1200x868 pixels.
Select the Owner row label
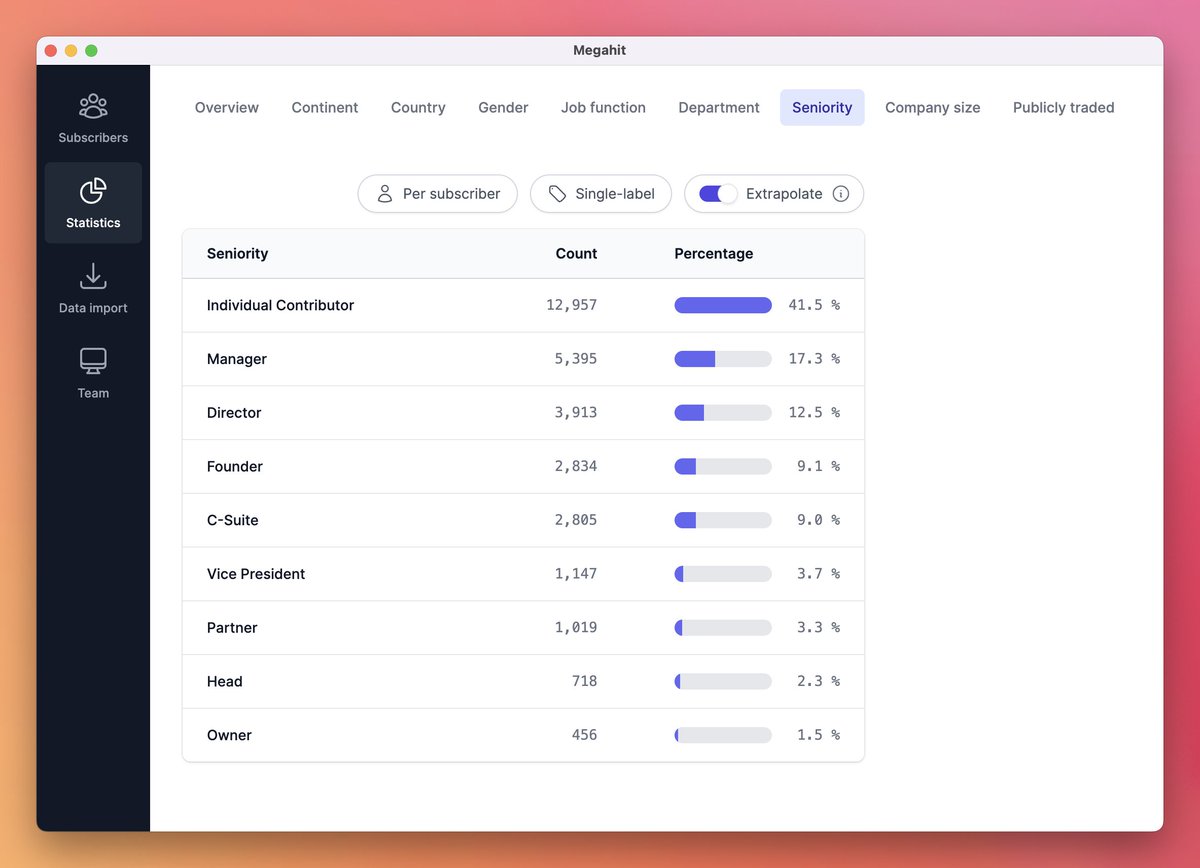229,736
